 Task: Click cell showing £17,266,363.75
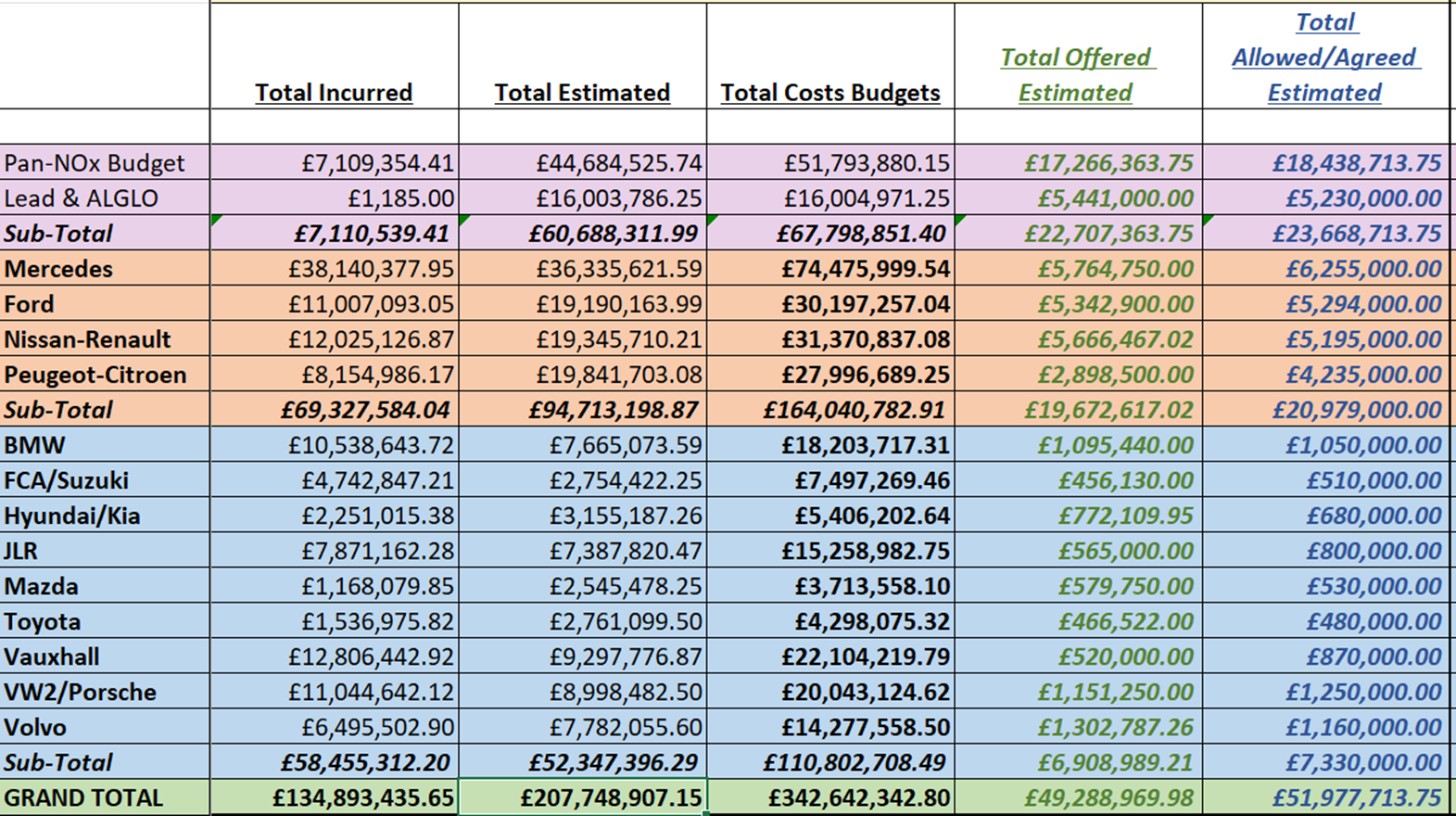tap(1080, 163)
